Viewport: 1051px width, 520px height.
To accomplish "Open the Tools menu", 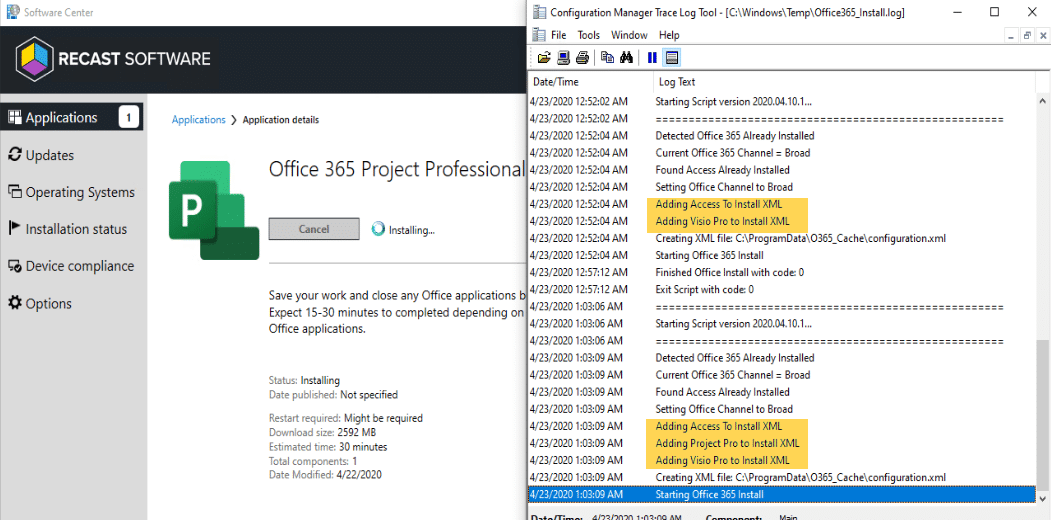I will click(x=588, y=35).
